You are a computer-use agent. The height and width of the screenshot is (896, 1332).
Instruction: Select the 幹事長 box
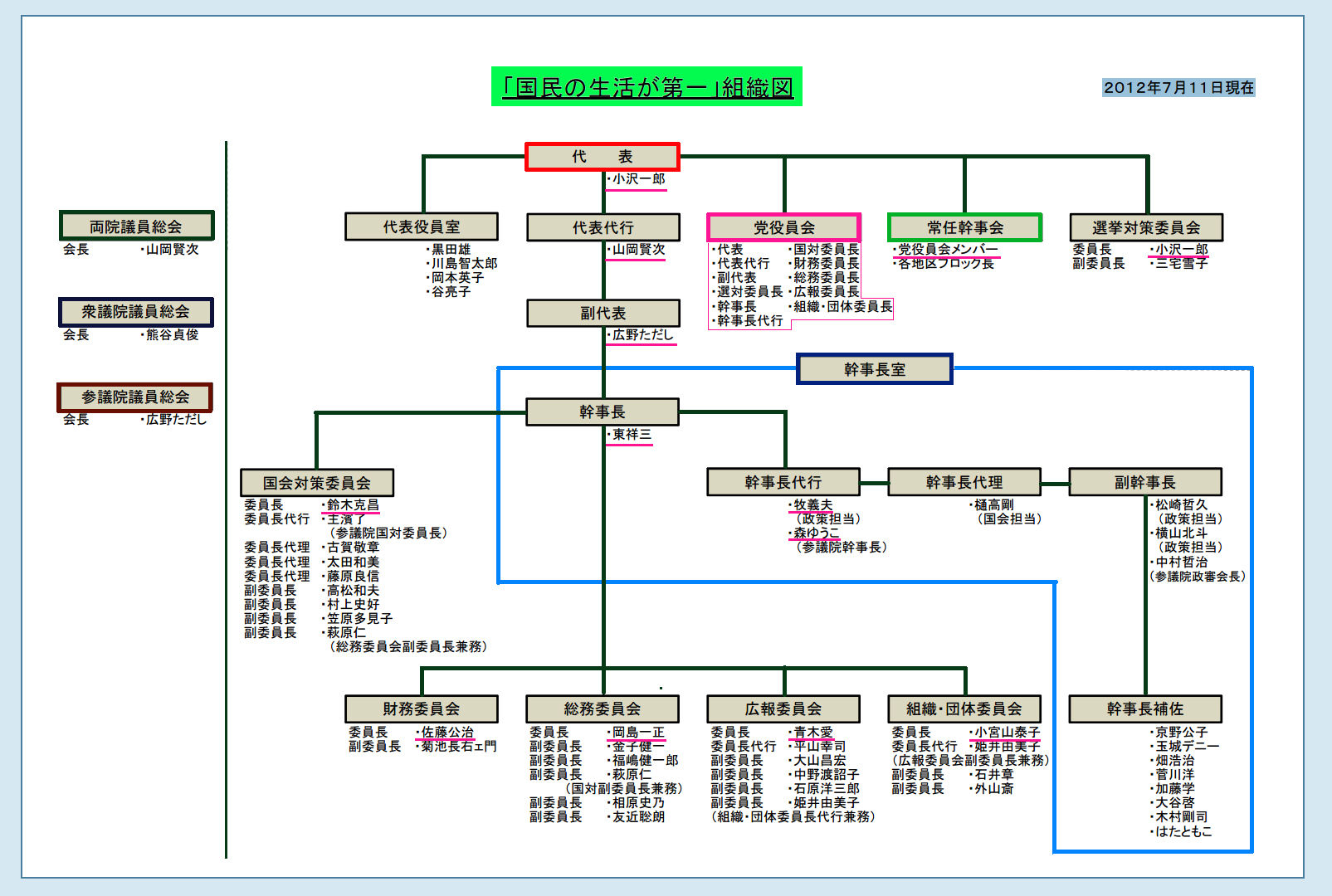(603, 411)
